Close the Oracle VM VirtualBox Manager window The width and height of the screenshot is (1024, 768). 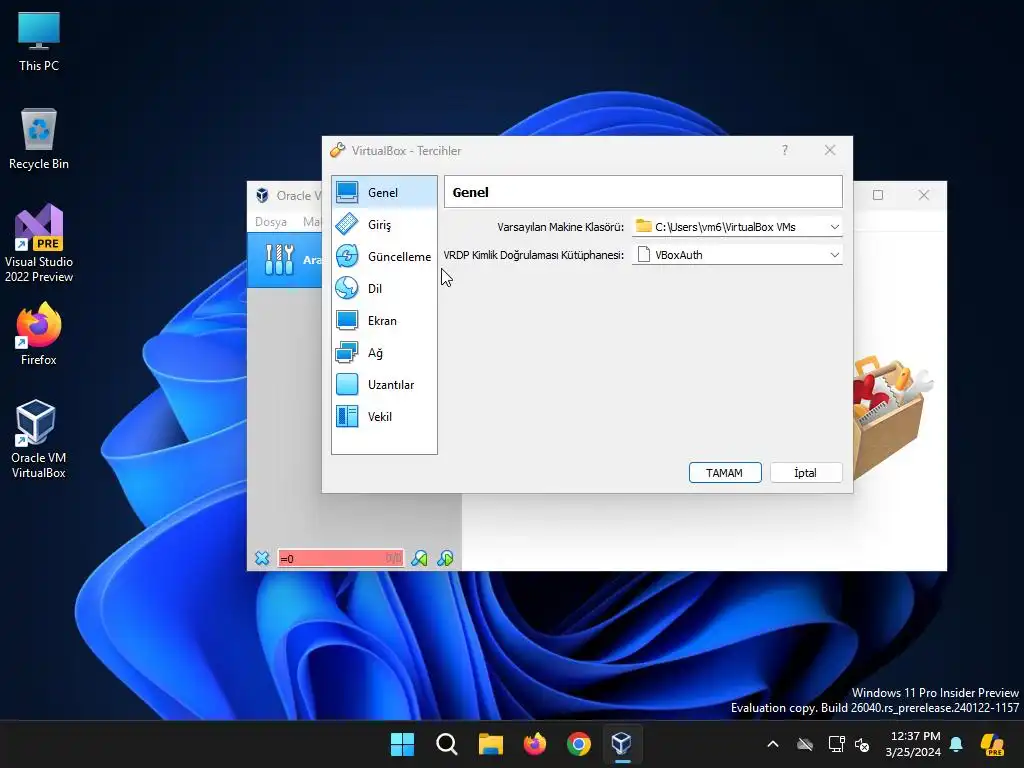924,195
